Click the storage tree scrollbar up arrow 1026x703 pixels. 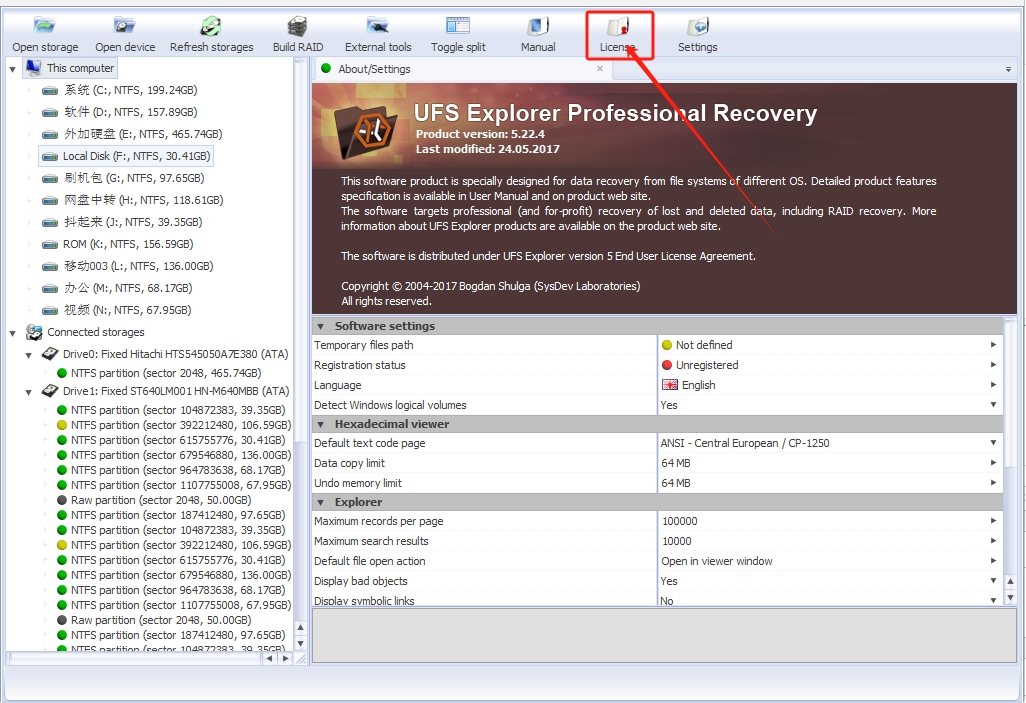tap(300, 627)
